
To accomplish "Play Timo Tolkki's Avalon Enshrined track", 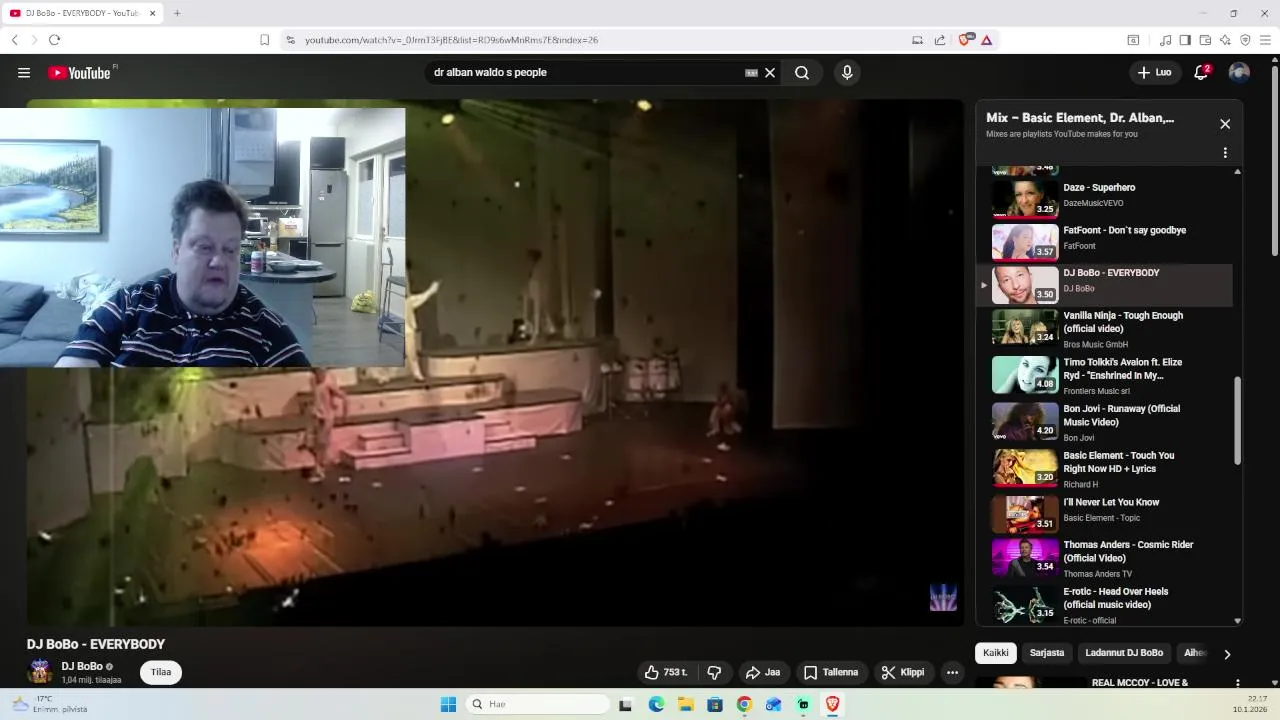I will coord(1105,375).
